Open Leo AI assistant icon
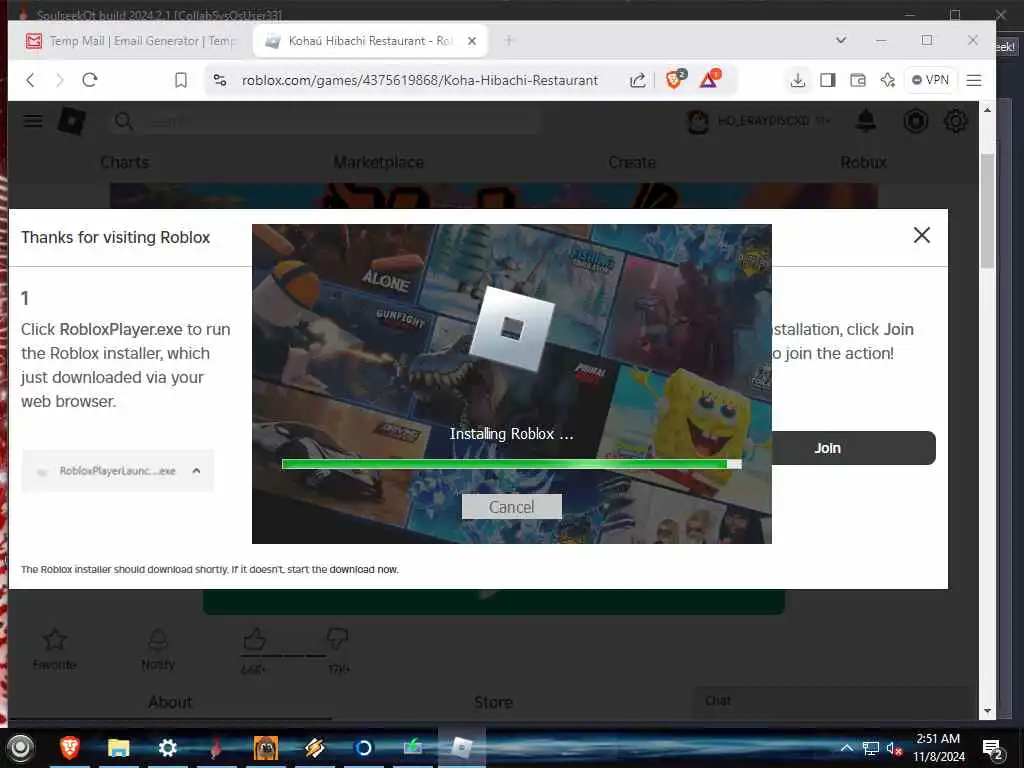Screen dimensions: 1024x768 888,80
